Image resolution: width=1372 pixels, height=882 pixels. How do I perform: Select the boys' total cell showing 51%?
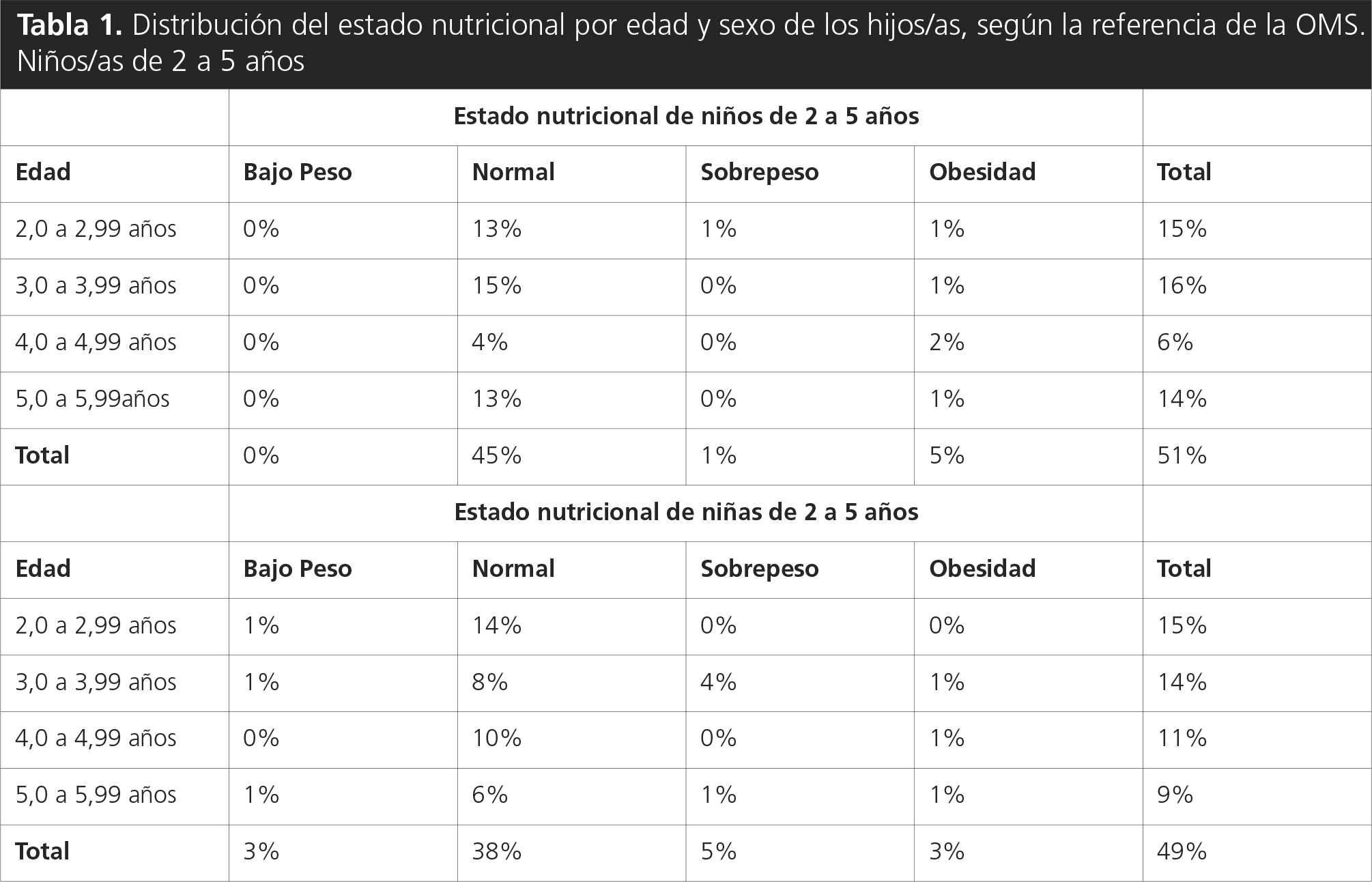1182,456
